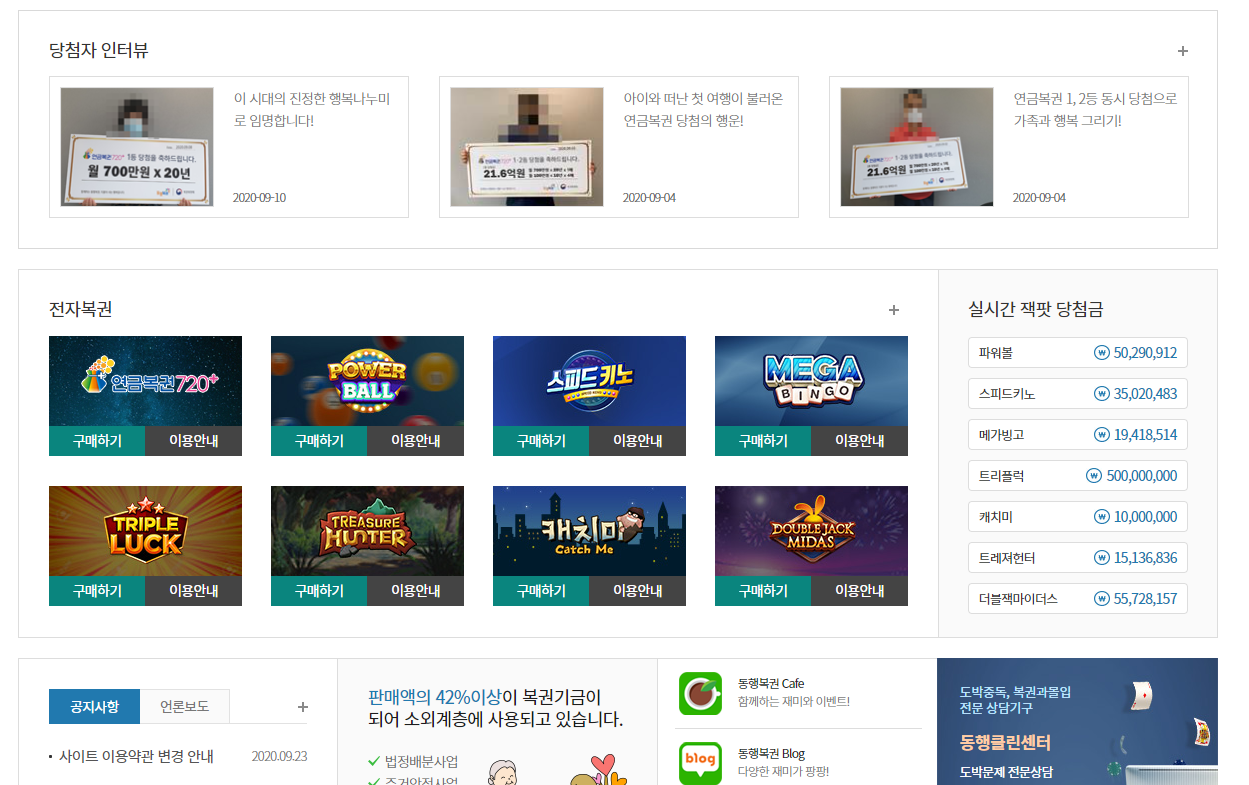Switch to the 공지사항 tab
This screenshot has height=785, width=1249.
coord(94,707)
